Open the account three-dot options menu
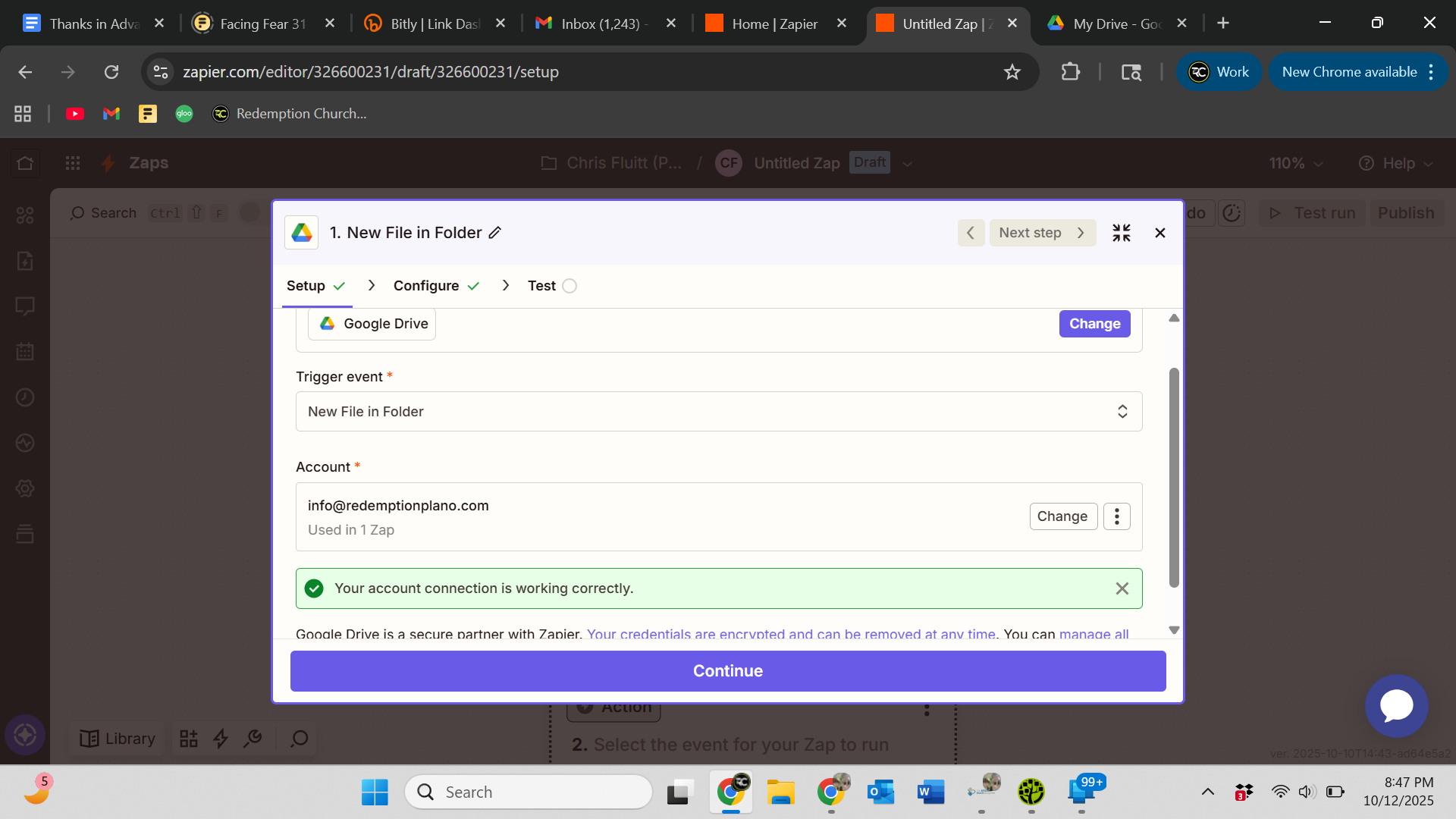Viewport: 1456px width, 819px height. tap(1116, 516)
